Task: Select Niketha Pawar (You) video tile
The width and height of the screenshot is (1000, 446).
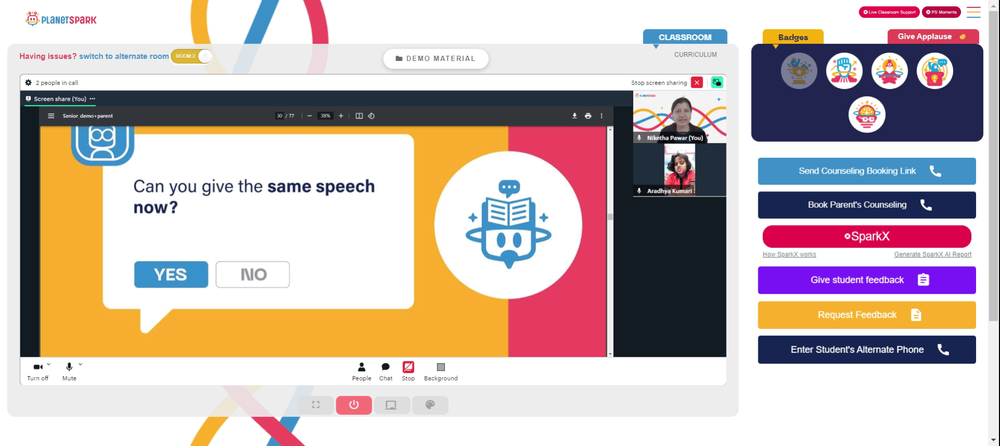Action: (x=679, y=116)
